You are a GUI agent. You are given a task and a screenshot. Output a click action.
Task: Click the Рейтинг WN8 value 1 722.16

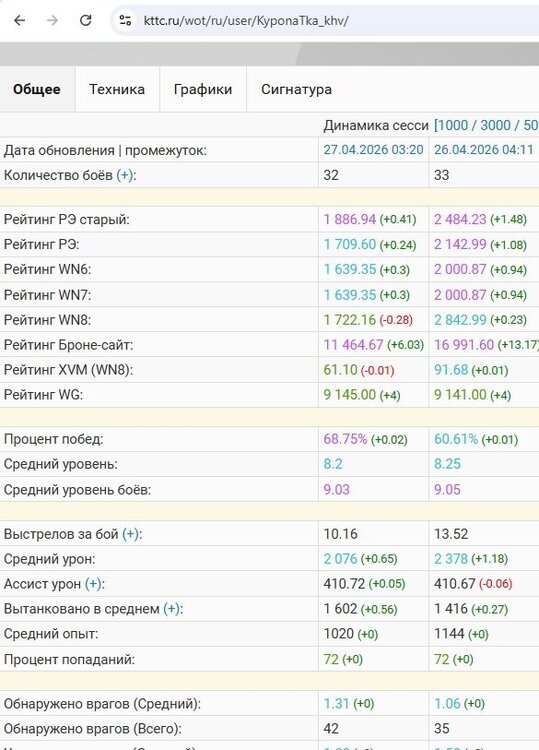[350, 320]
